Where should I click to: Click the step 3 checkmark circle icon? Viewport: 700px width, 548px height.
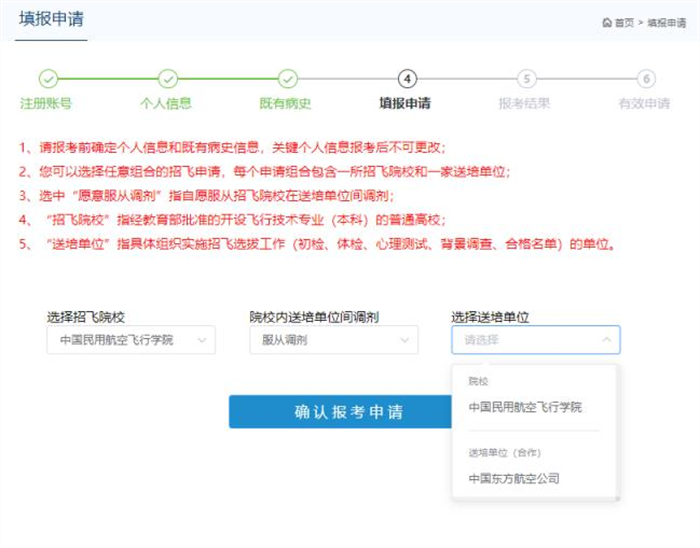coord(288,79)
